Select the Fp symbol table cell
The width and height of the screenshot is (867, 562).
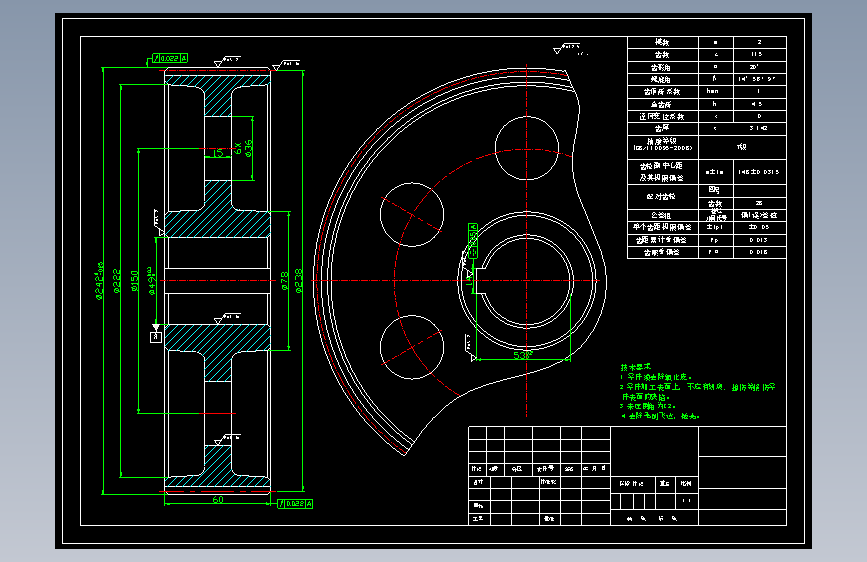716,240
